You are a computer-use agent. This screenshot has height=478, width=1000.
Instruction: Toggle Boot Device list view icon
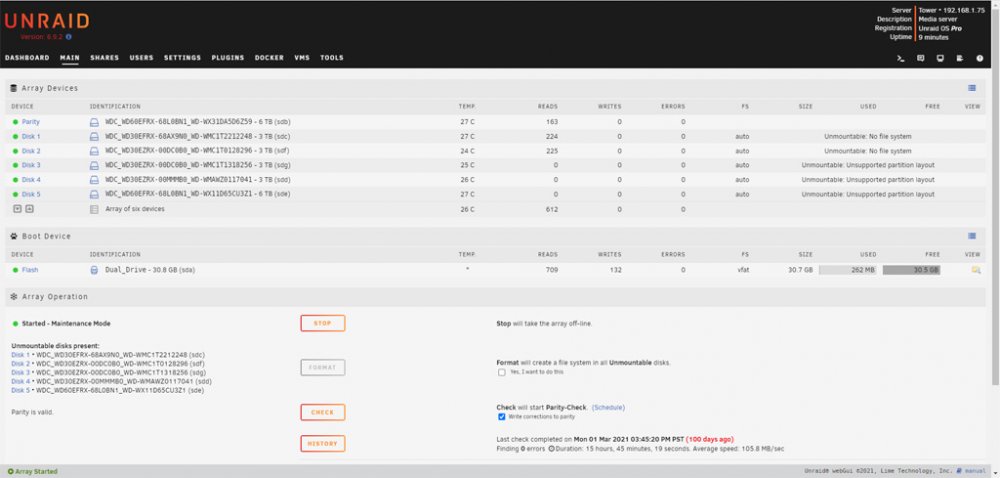point(971,236)
